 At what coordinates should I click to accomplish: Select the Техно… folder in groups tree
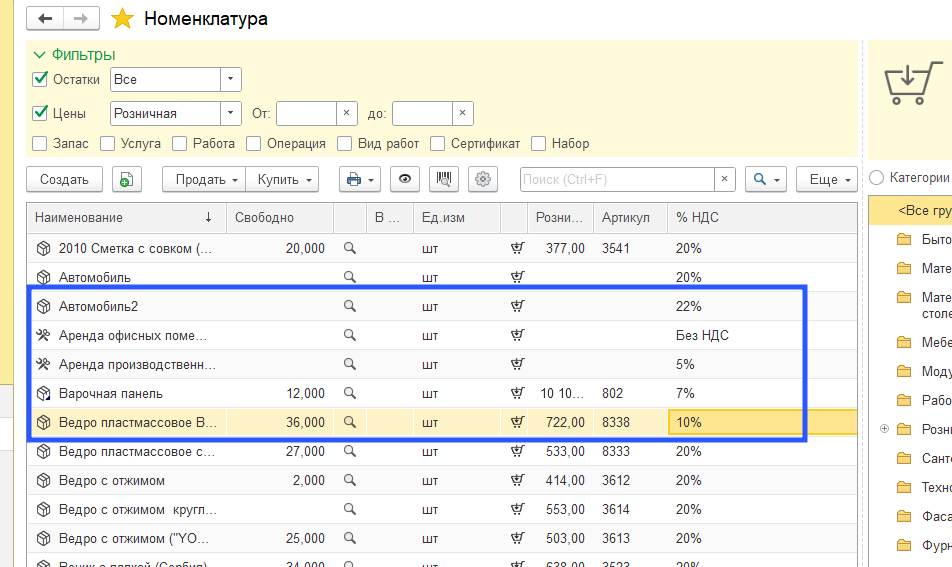pos(924,487)
